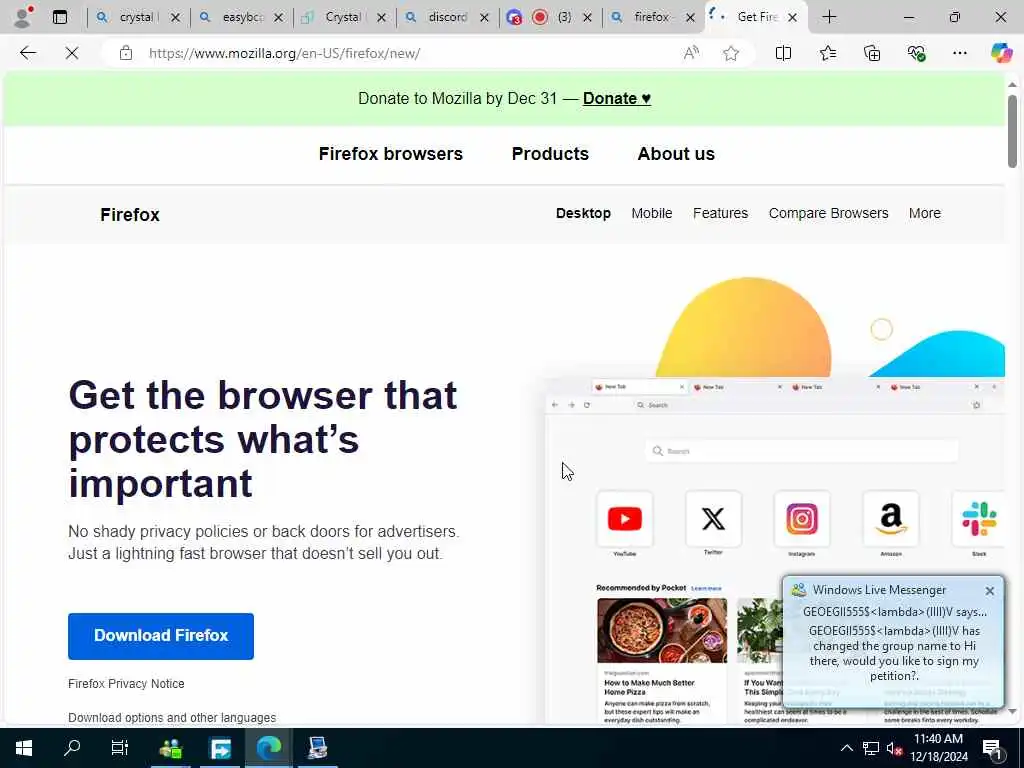
Task: Open Browser essentials heart icon
Action: pos(916,54)
